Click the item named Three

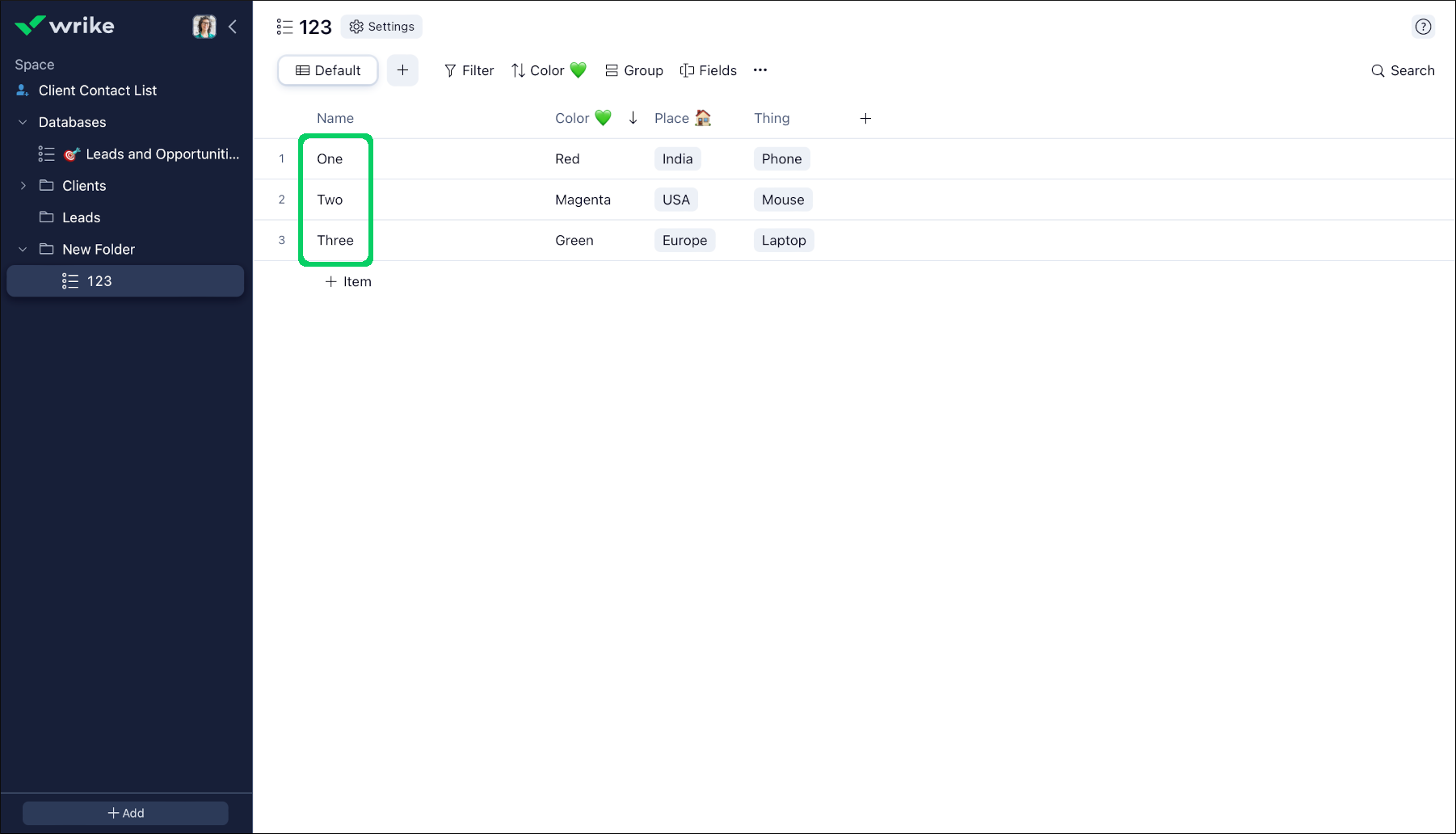pos(335,240)
